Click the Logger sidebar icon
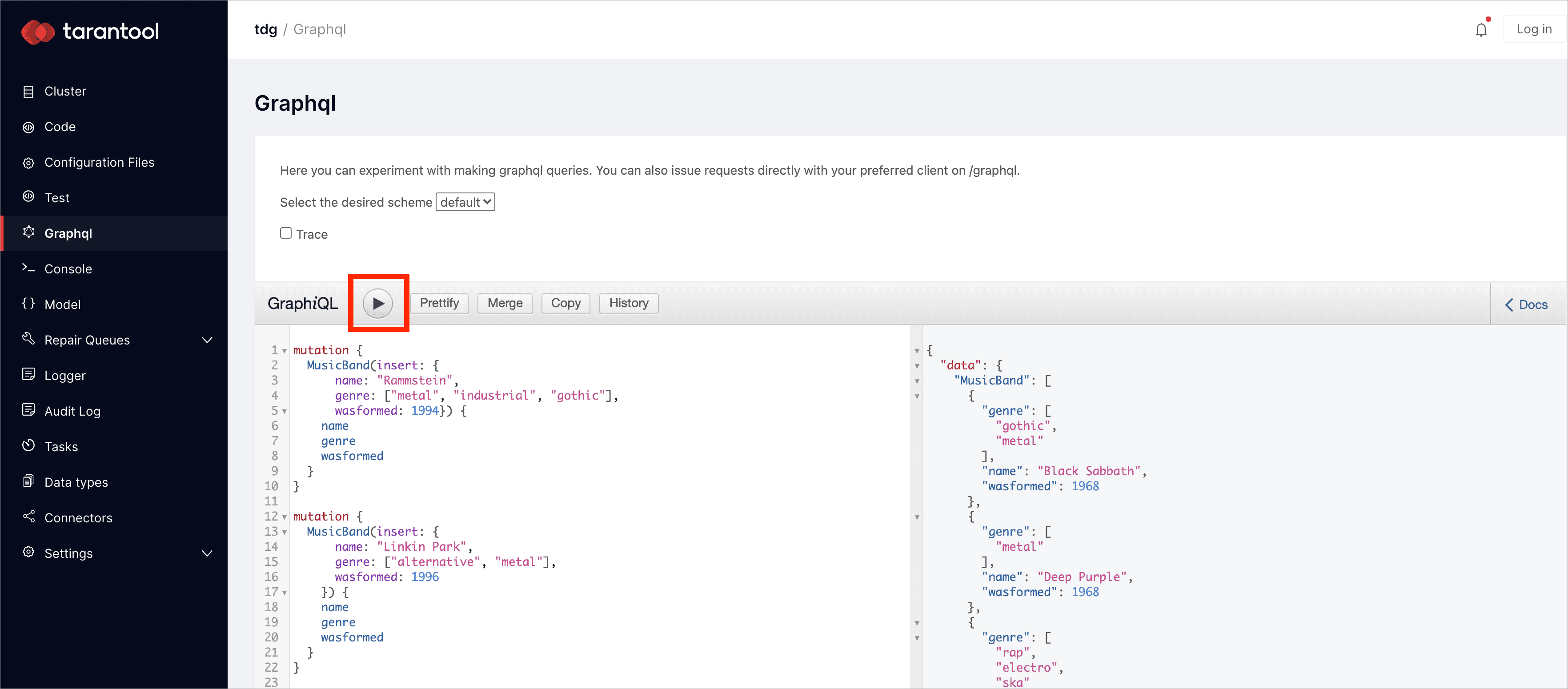Image resolution: width=1568 pixels, height=689 pixels. click(28, 374)
